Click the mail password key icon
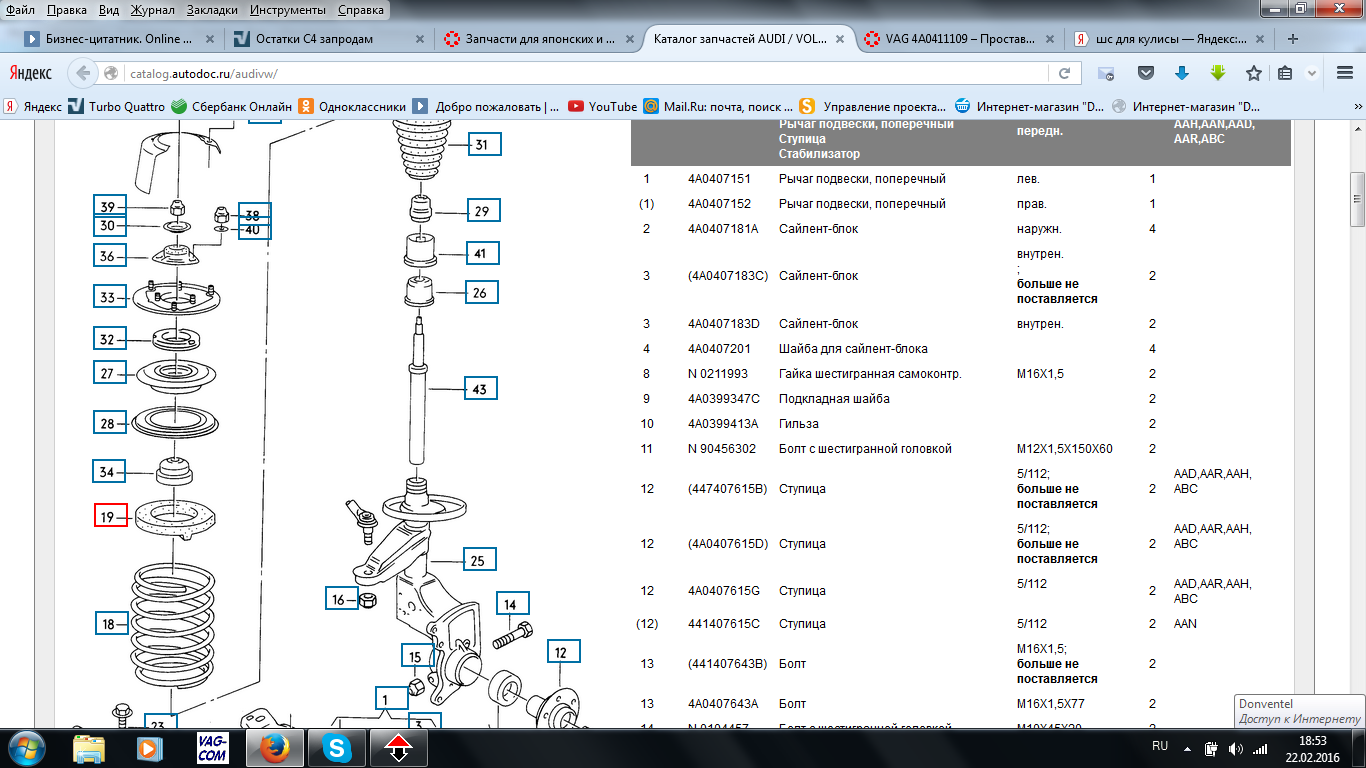1366x768 pixels. click(x=1106, y=73)
